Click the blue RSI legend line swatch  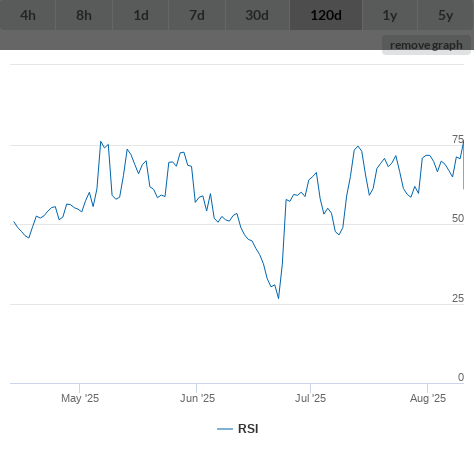225,429
